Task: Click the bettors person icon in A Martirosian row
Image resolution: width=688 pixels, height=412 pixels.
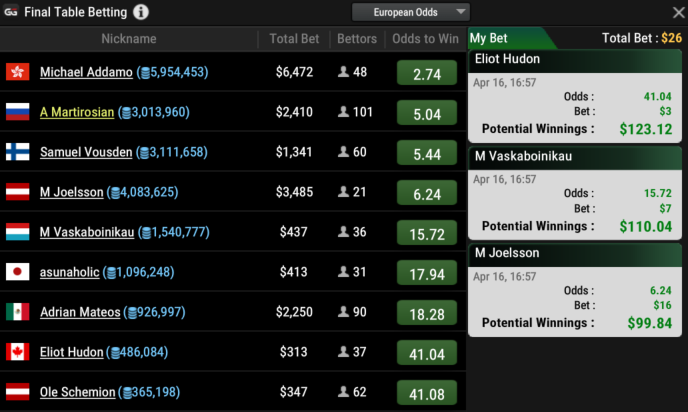Action: tap(344, 111)
